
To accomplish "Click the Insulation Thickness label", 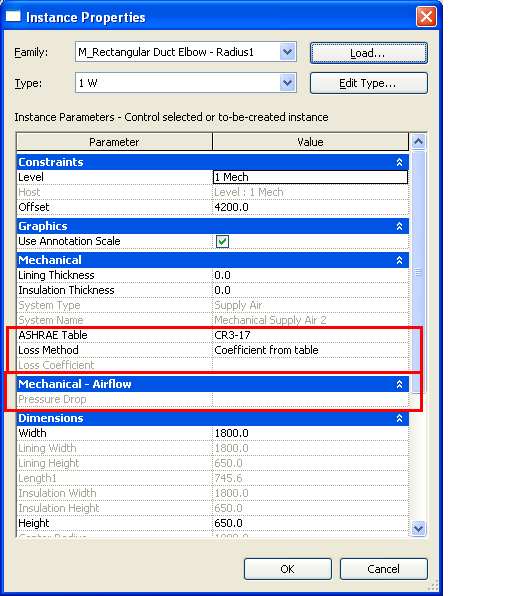I will click(x=66, y=290).
